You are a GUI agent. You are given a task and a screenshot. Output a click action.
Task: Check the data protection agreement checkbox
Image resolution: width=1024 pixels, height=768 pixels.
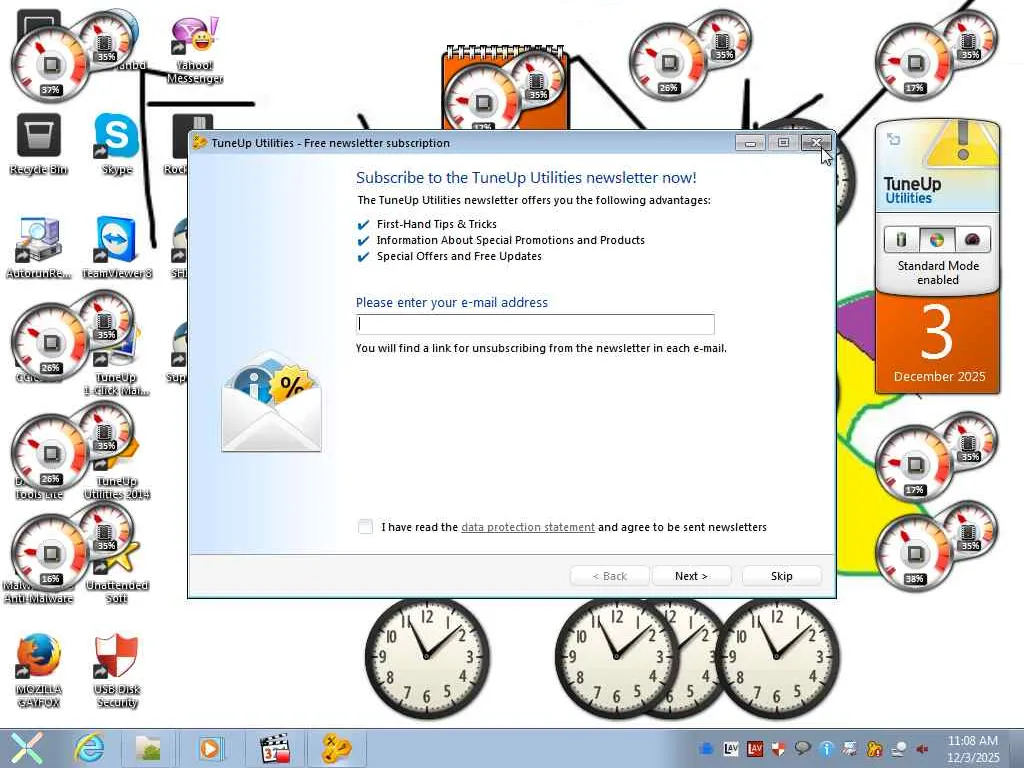[x=365, y=526]
